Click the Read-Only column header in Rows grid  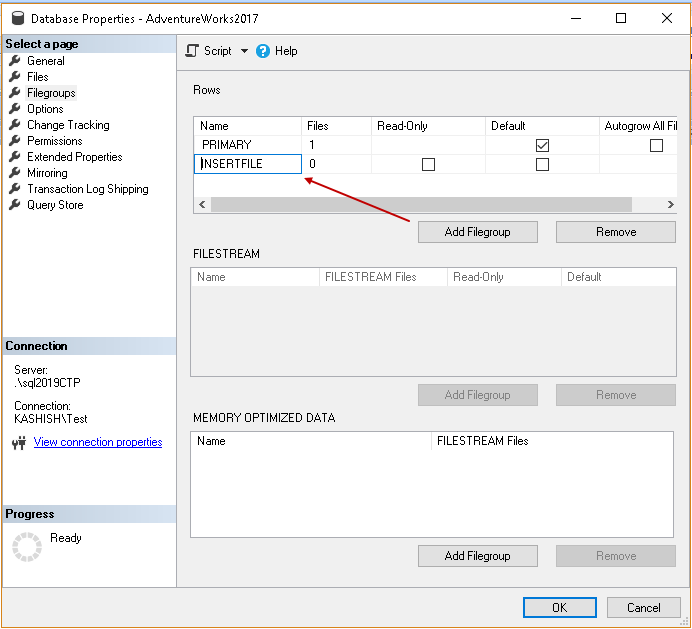coord(428,126)
